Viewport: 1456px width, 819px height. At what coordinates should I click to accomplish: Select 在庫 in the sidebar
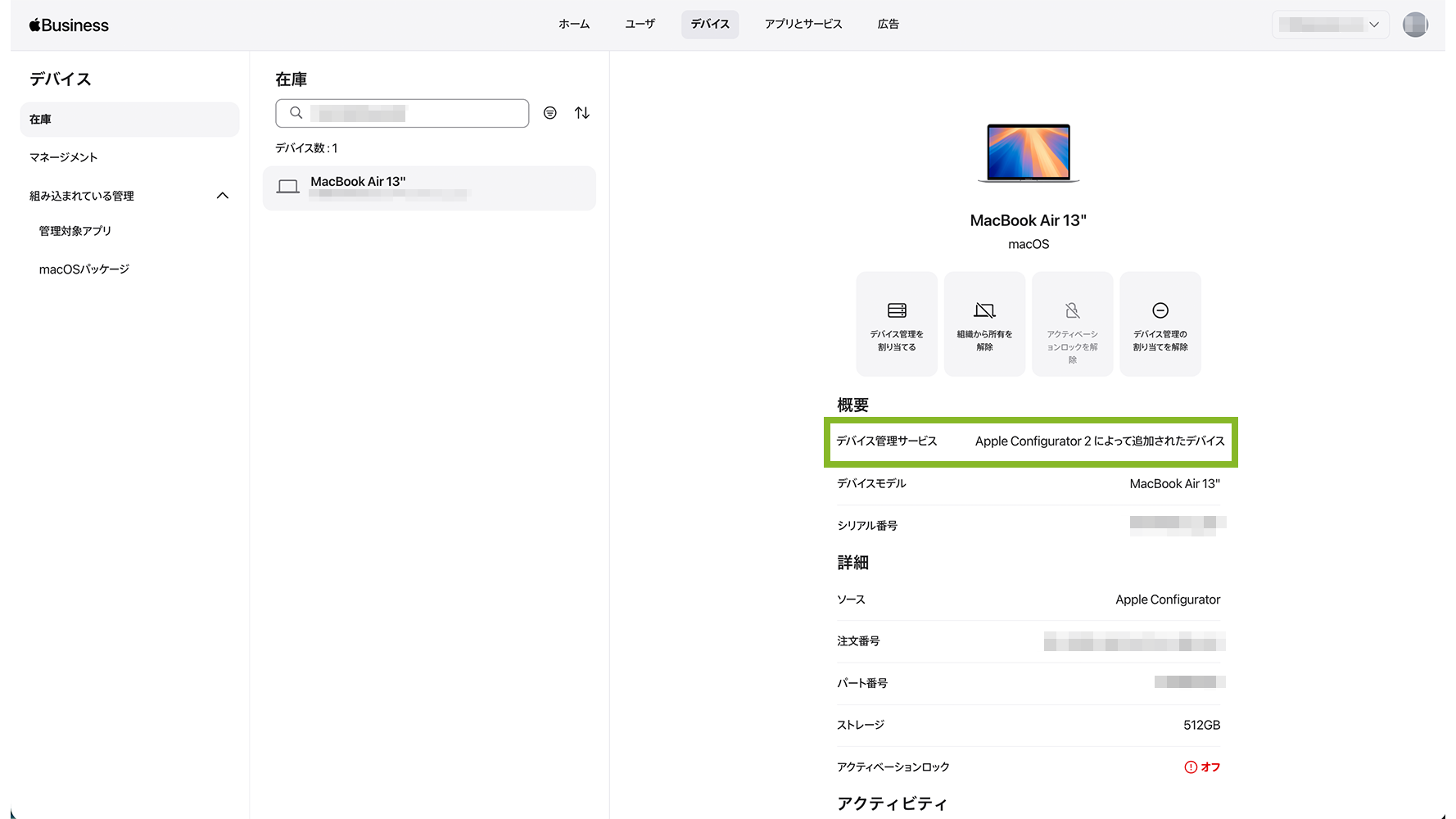(x=129, y=120)
